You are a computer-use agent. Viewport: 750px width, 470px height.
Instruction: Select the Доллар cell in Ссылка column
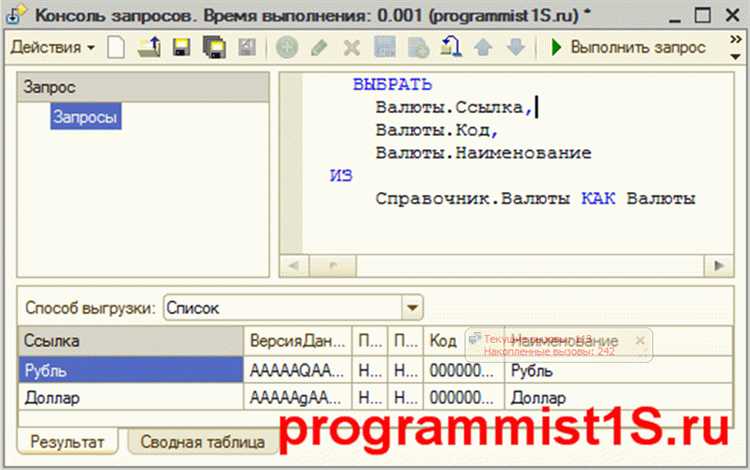tap(131, 397)
